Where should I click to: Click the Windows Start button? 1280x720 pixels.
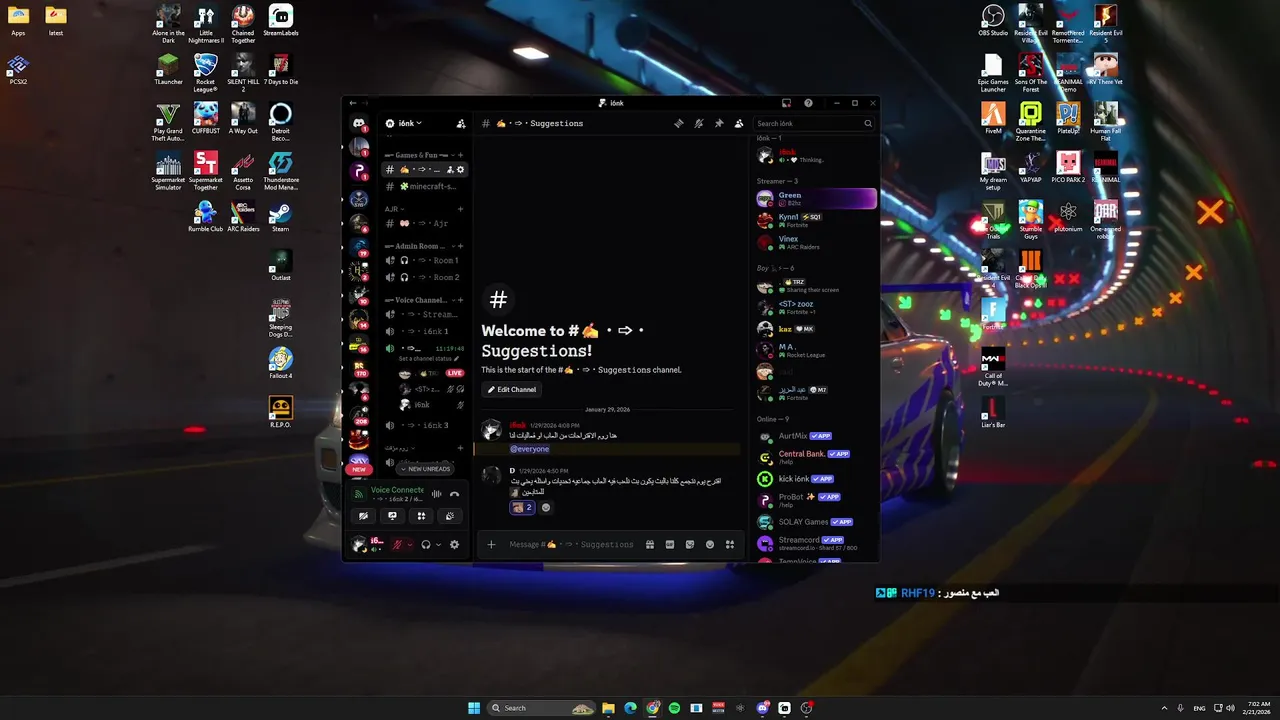point(474,708)
